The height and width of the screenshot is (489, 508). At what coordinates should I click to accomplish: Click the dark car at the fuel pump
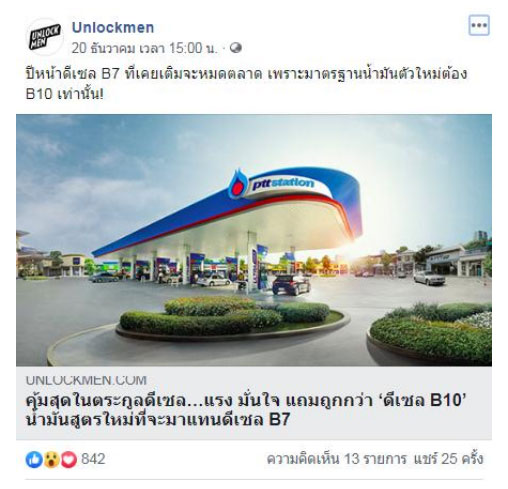click(x=291, y=285)
